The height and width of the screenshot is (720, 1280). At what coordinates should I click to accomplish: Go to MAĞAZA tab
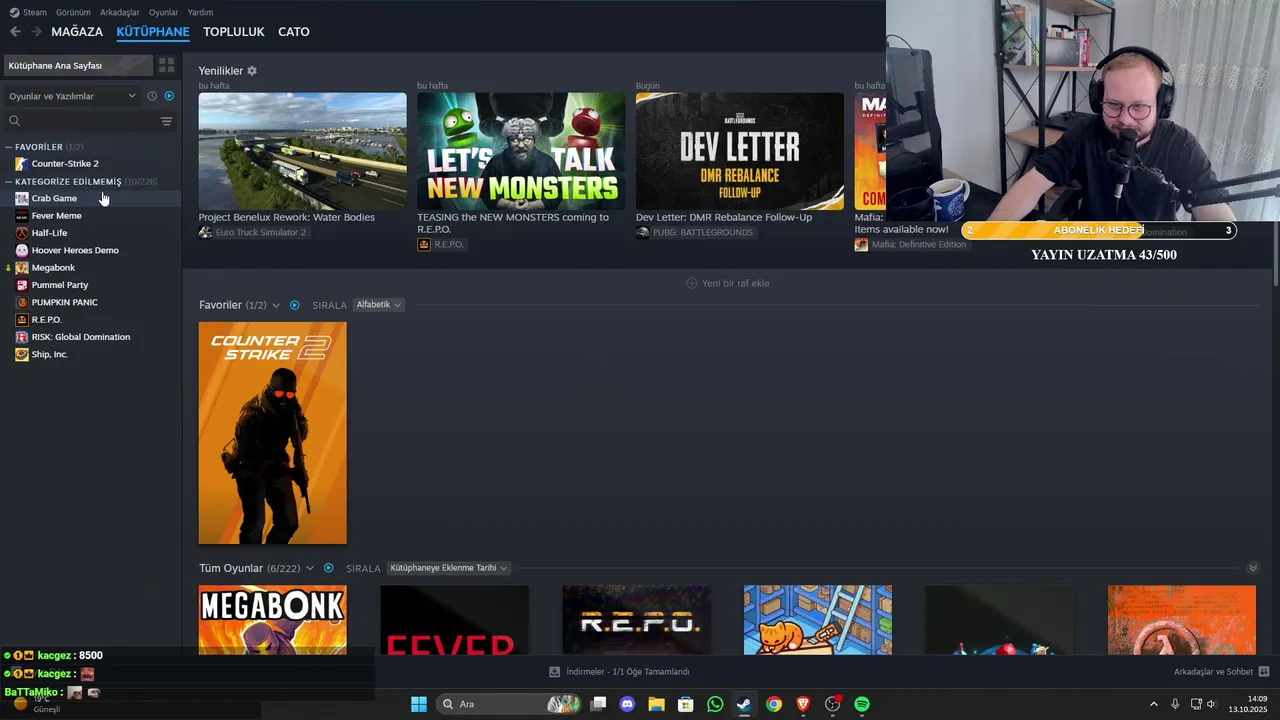point(77,32)
